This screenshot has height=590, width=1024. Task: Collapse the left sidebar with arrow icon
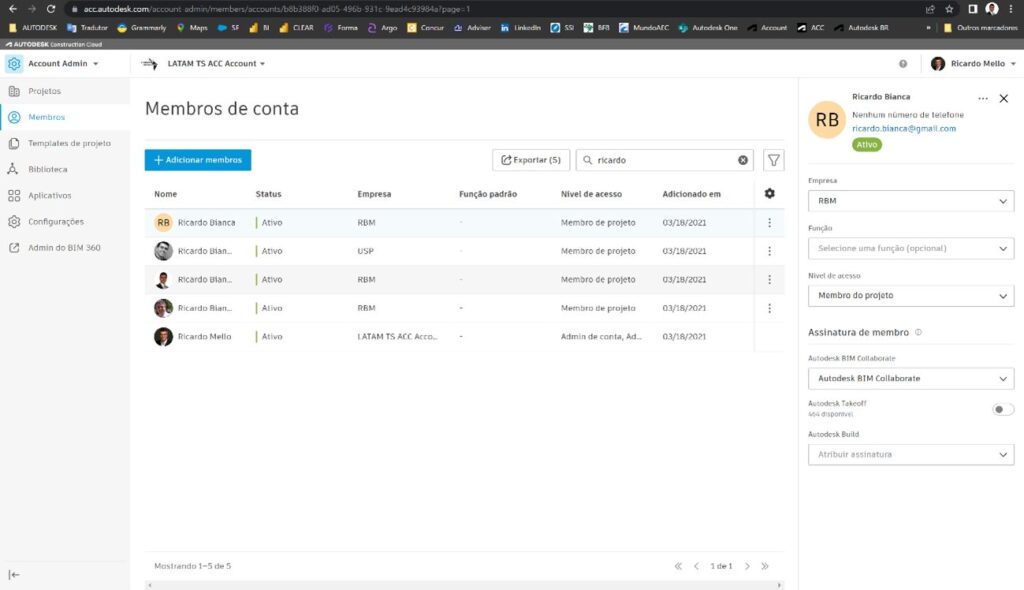[x=14, y=575]
